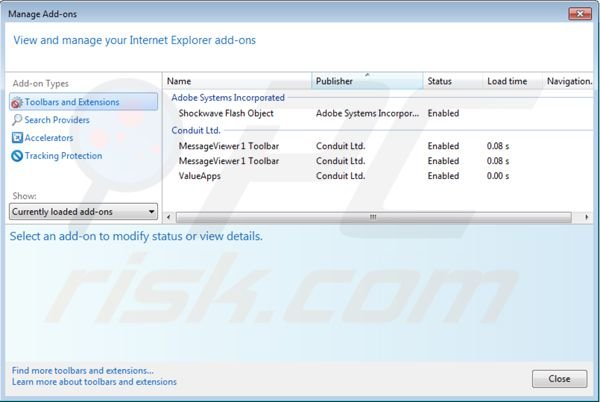Click Enabled status of ValueApps
This screenshot has height=402, width=600.
(443, 176)
